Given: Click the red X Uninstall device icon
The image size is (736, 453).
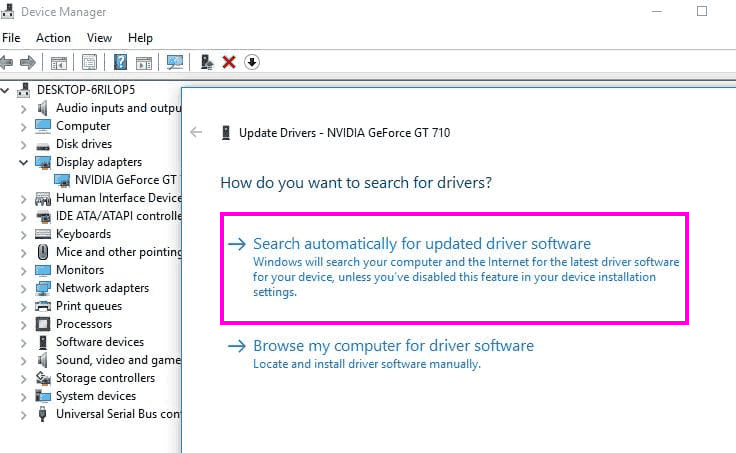Looking at the screenshot, I should click(229, 62).
